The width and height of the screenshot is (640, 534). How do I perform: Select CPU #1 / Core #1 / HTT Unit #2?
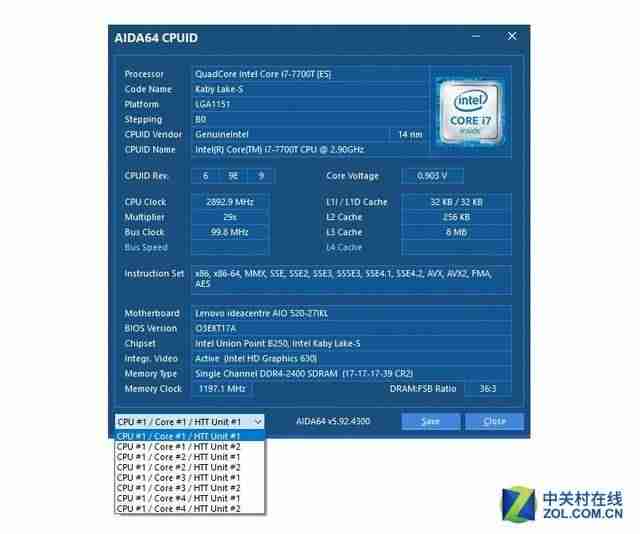(x=190, y=447)
